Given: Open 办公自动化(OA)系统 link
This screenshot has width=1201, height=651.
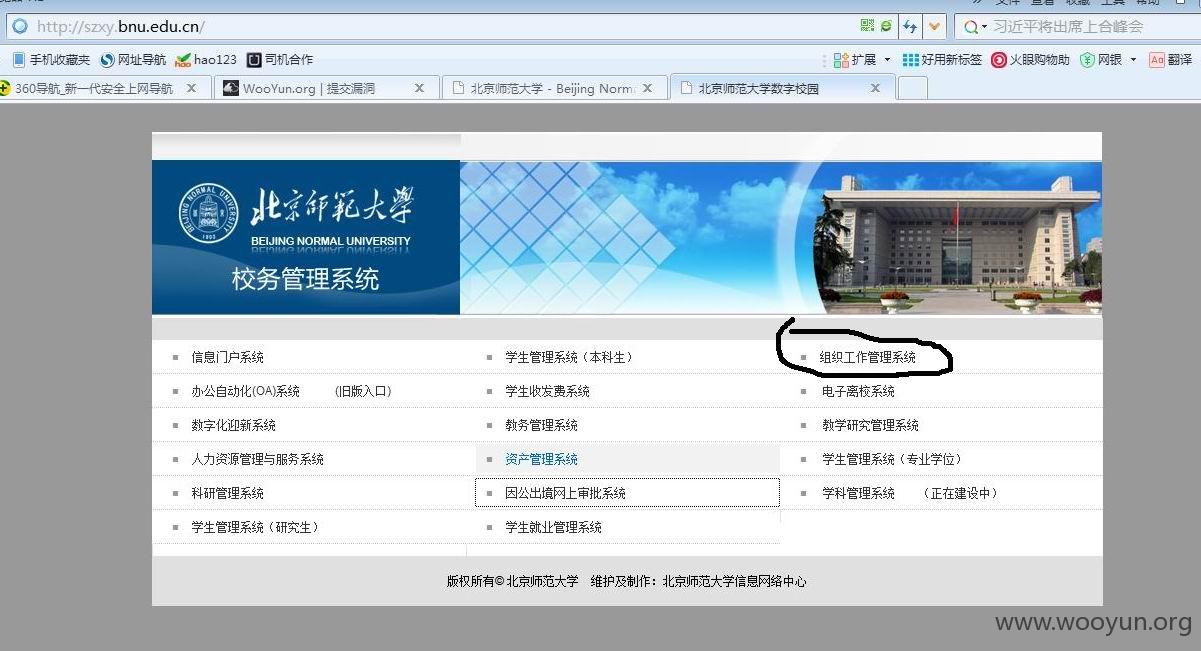Looking at the screenshot, I should click(245, 391).
